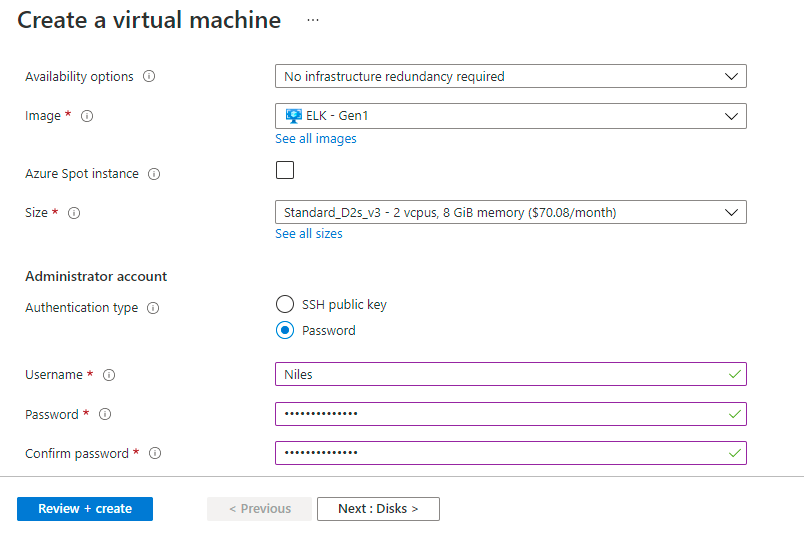Select SSH public key authentication
804x541 pixels.
tap(285, 305)
